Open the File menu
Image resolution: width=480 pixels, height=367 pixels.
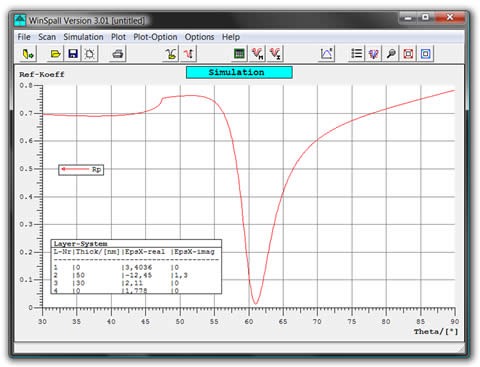pos(24,37)
